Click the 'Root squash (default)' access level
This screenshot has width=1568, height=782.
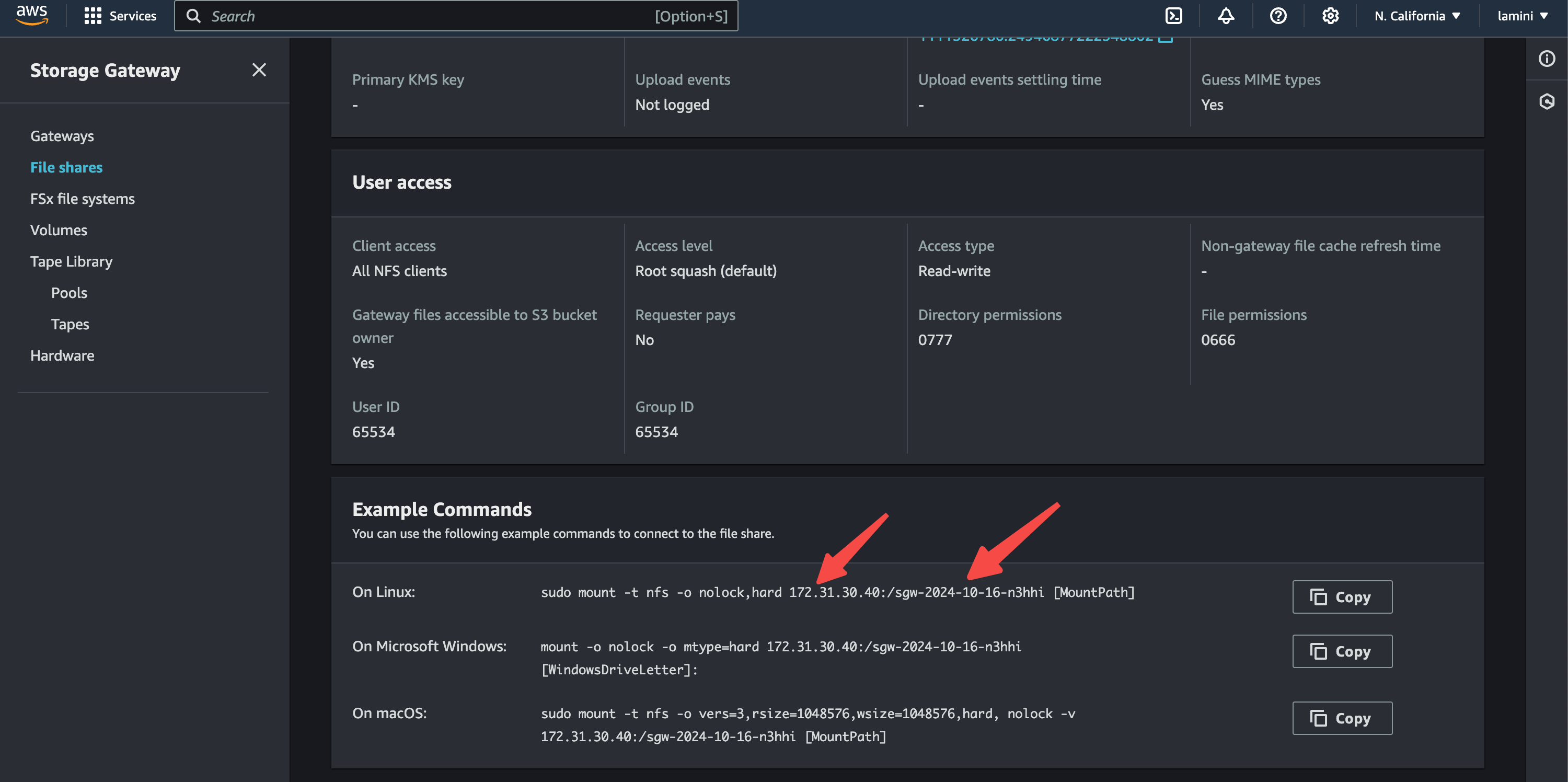706,271
